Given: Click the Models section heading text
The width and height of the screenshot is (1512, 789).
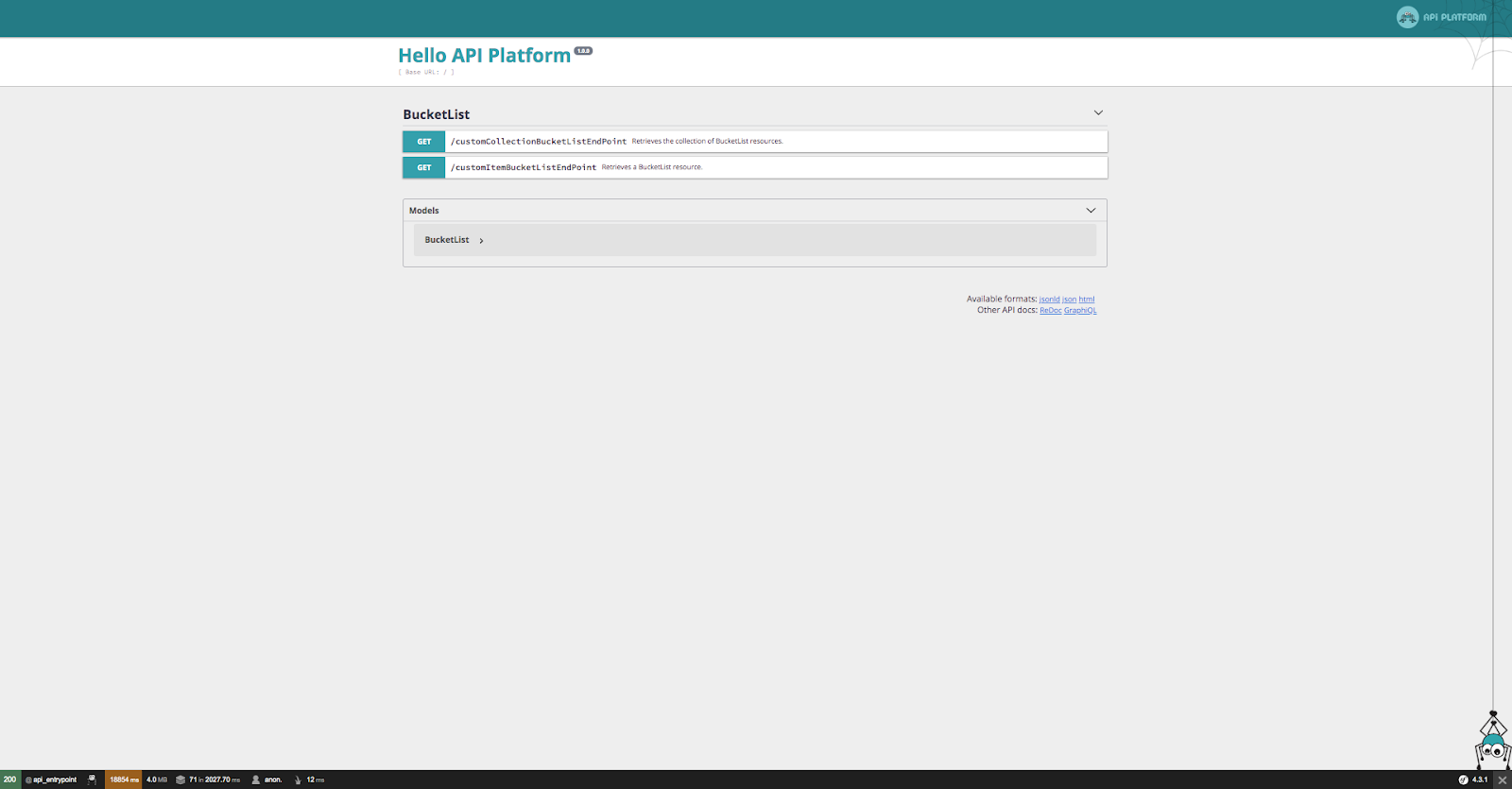Looking at the screenshot, I should coord(424,211).
